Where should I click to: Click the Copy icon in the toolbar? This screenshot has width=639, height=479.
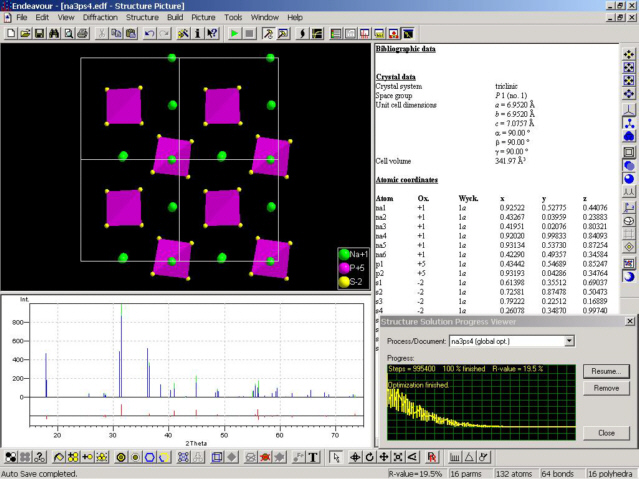pyautogui.click(x=116, y=33)
